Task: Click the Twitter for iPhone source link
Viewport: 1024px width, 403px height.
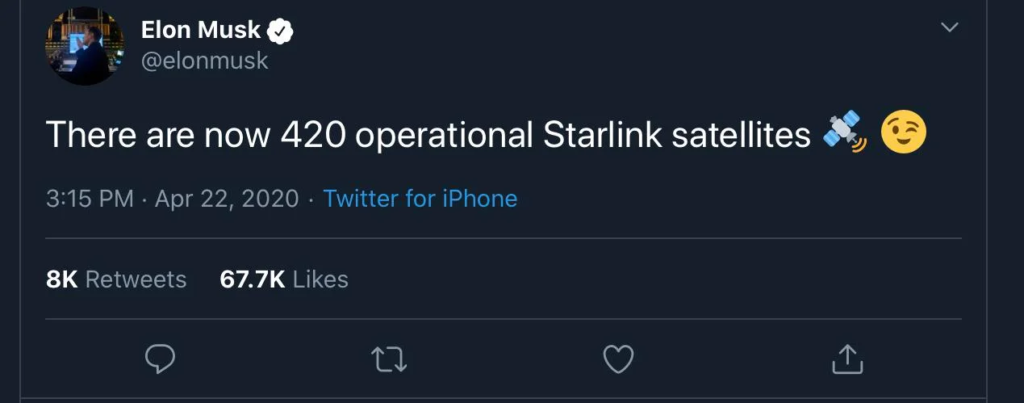Action: coord(420,199)
